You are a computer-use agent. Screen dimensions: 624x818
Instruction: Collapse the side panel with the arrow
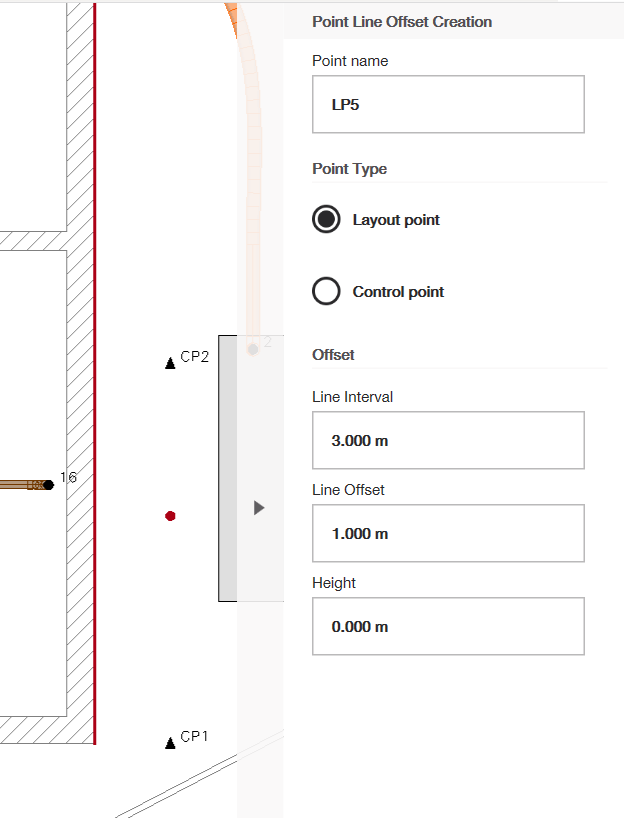click(259, 508)
